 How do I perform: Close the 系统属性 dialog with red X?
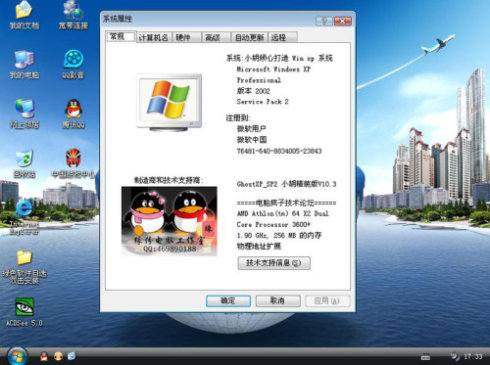343,21
